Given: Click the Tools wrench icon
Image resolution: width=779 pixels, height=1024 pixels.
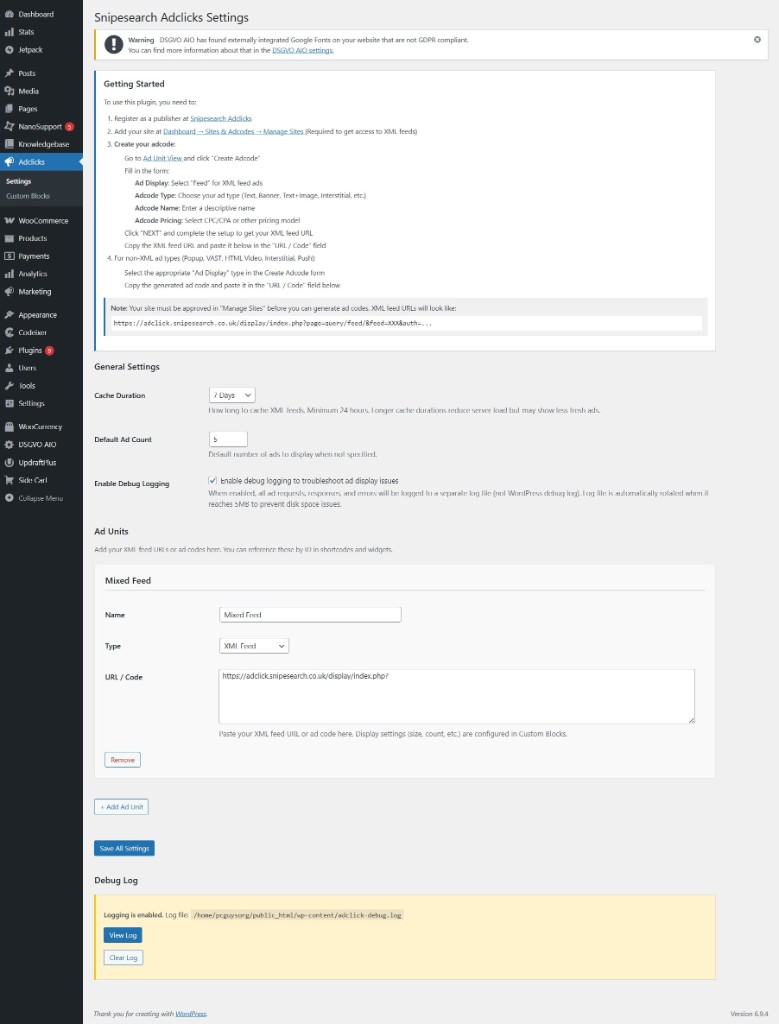Looking at the screenshot, I should [9, 385].
